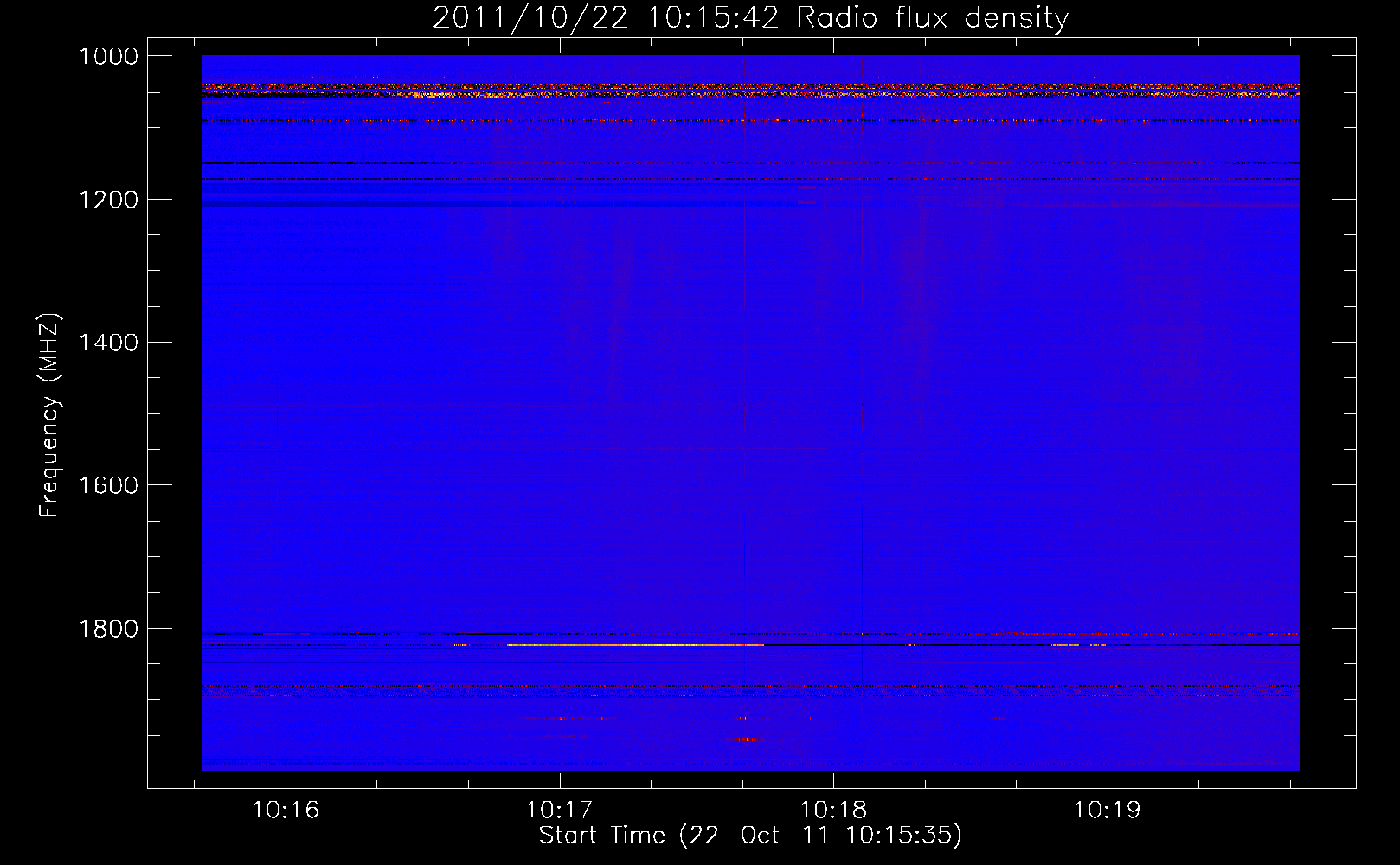The image size is (1400, 865).
Task: Click the bright yellow emission line near 1820 MHz
Action: 635,645
